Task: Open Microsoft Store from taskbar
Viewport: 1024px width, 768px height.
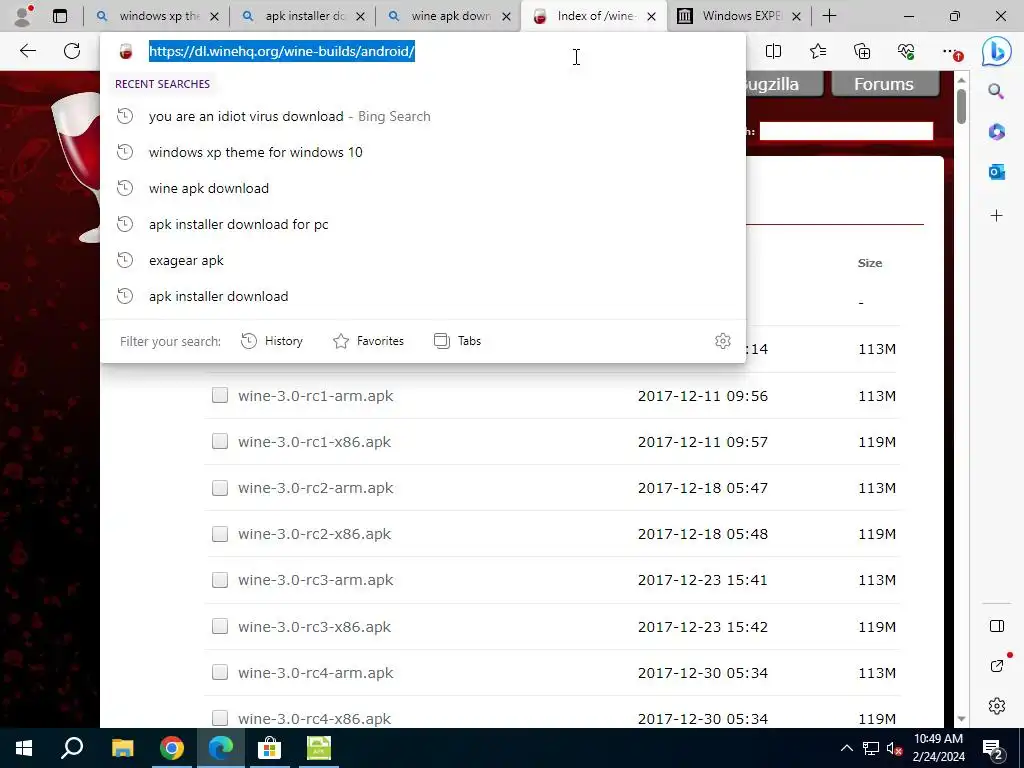Action: [269, 748]
